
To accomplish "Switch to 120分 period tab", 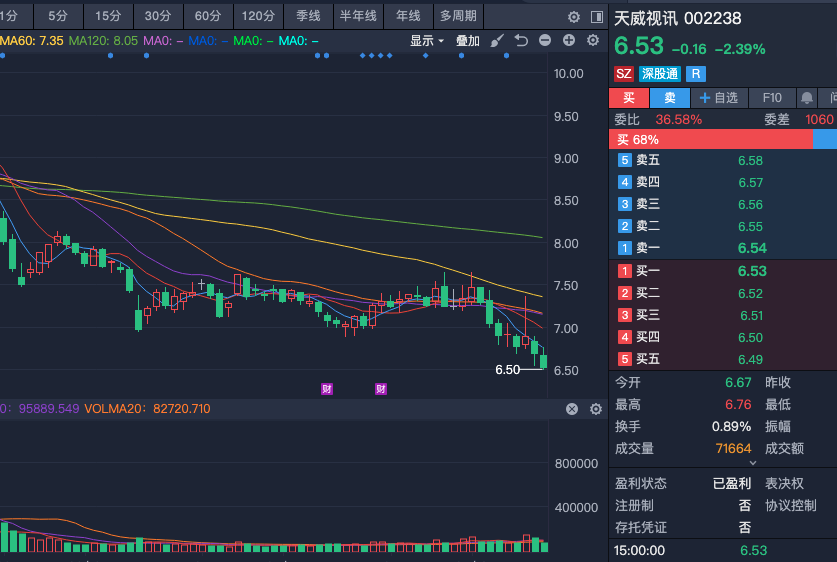I will click(x=258, y=16).
